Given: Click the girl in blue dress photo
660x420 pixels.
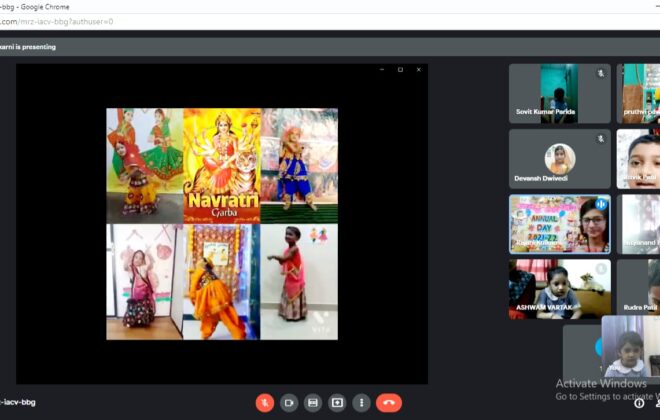Looking at the screenshot, I should tap(299, 166).
